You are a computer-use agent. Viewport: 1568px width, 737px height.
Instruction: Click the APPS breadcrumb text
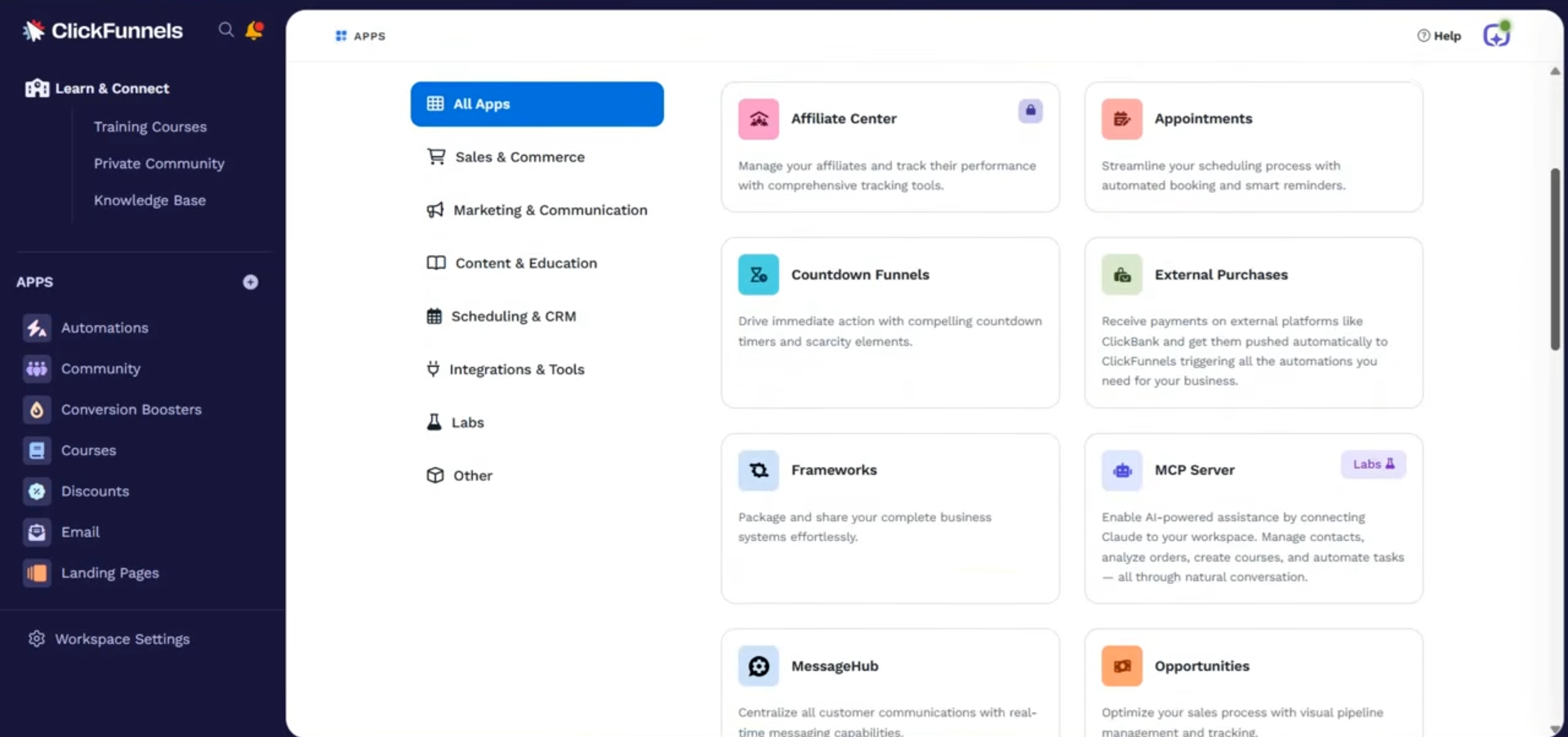pos(369,36)
